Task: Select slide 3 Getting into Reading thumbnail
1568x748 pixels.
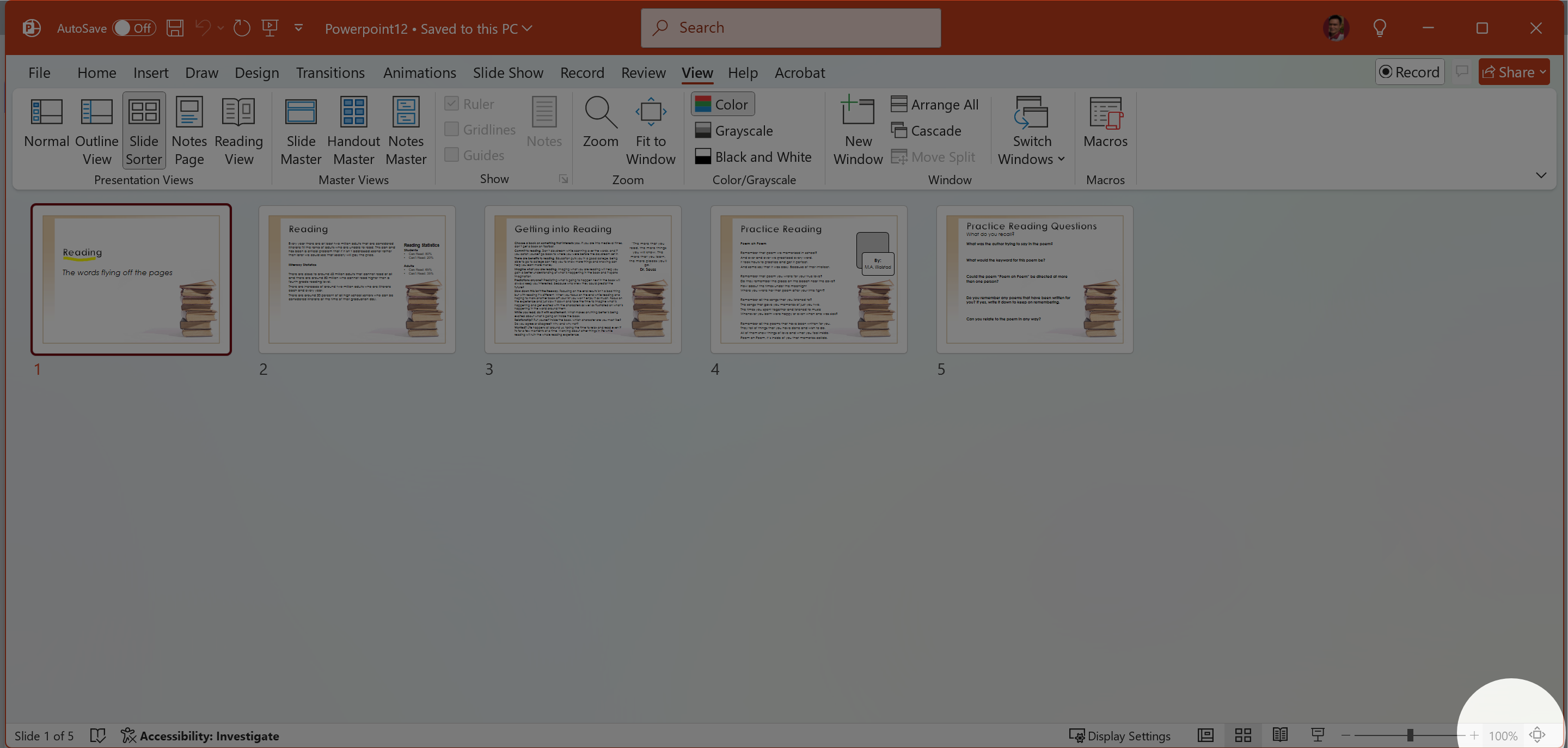Action: tap(583, 279)
